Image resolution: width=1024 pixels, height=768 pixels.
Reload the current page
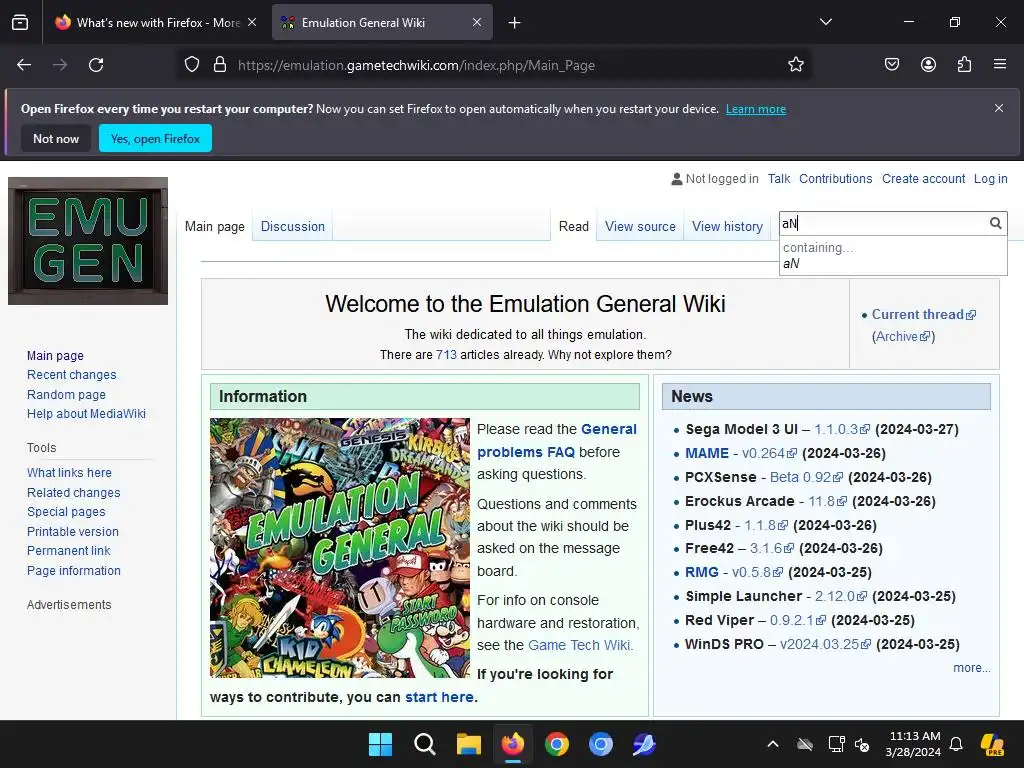pyautogui.click(x=96, y=65)
